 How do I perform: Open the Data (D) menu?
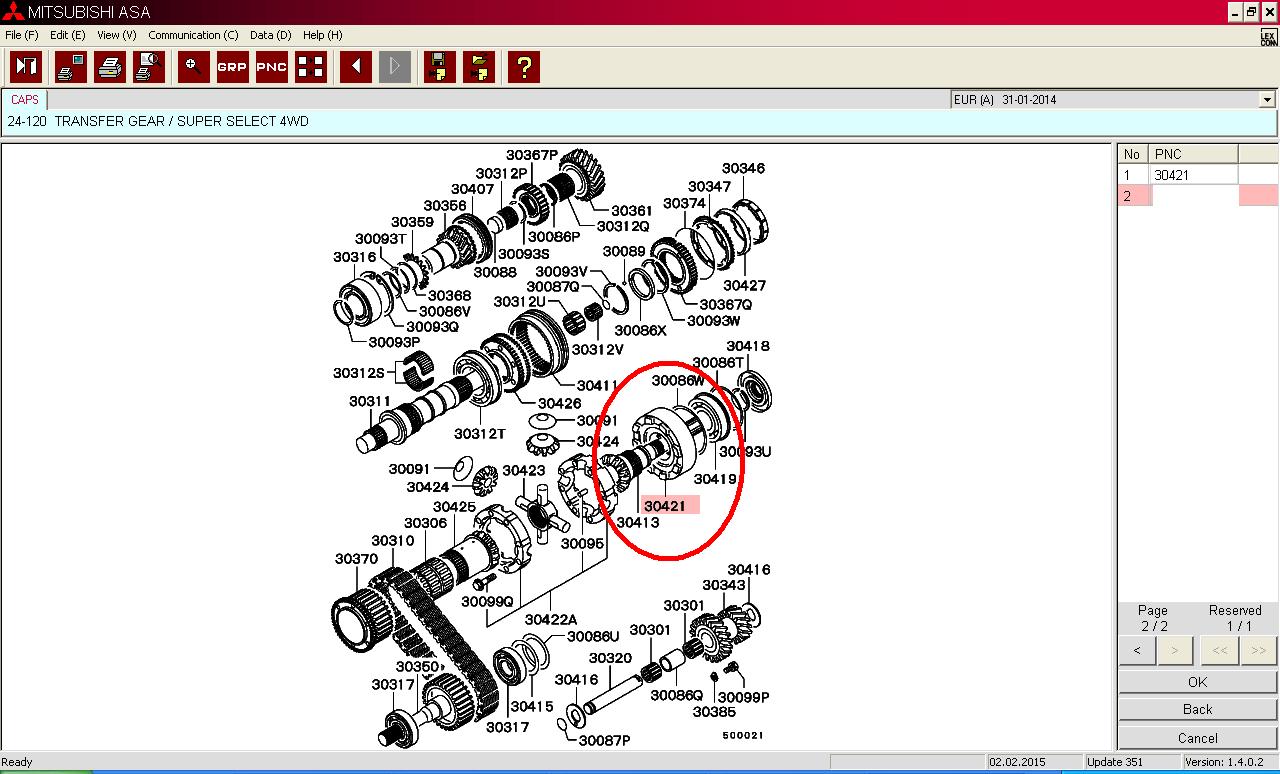270,35
